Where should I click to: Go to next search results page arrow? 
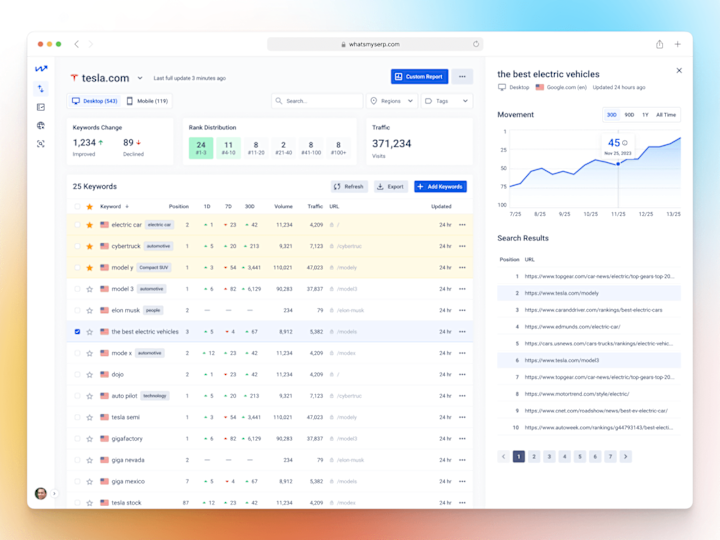point(625,456)
